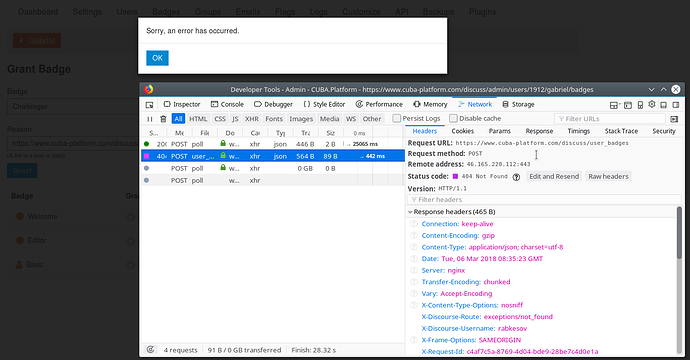This screenshot has height=360, width=690.
Task: Click help icon next to 404 status code
Action: [x=517, y=177]
